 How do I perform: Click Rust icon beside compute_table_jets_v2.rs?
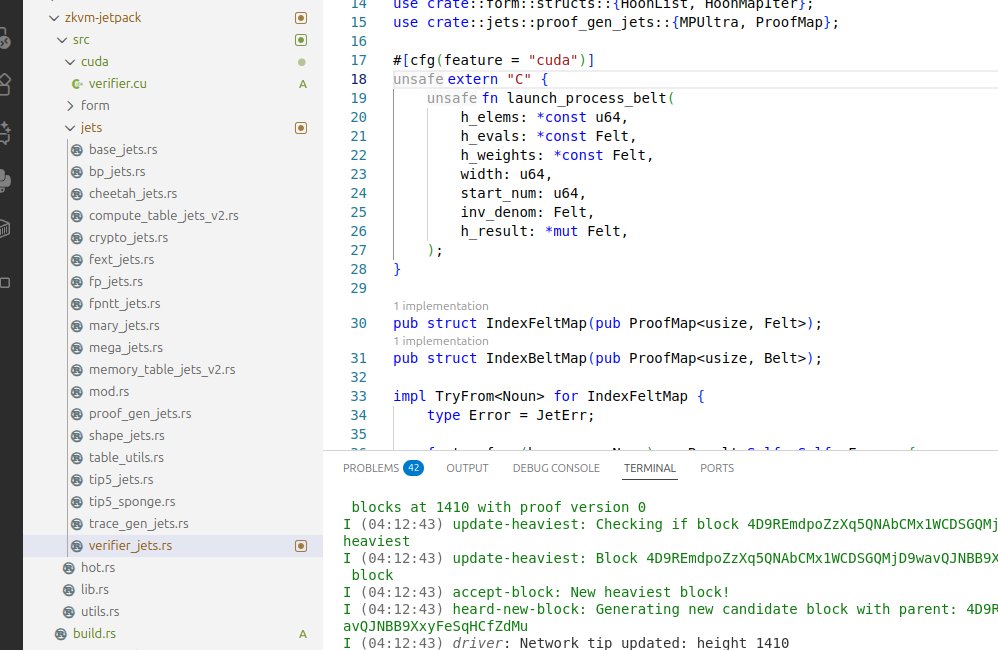pos(77,216)
